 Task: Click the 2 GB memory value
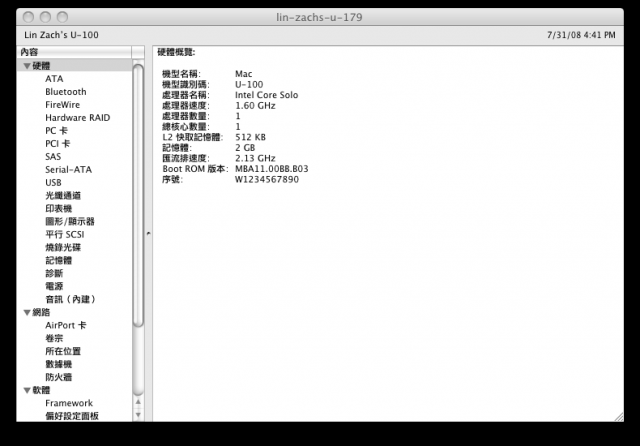point(245,148)
